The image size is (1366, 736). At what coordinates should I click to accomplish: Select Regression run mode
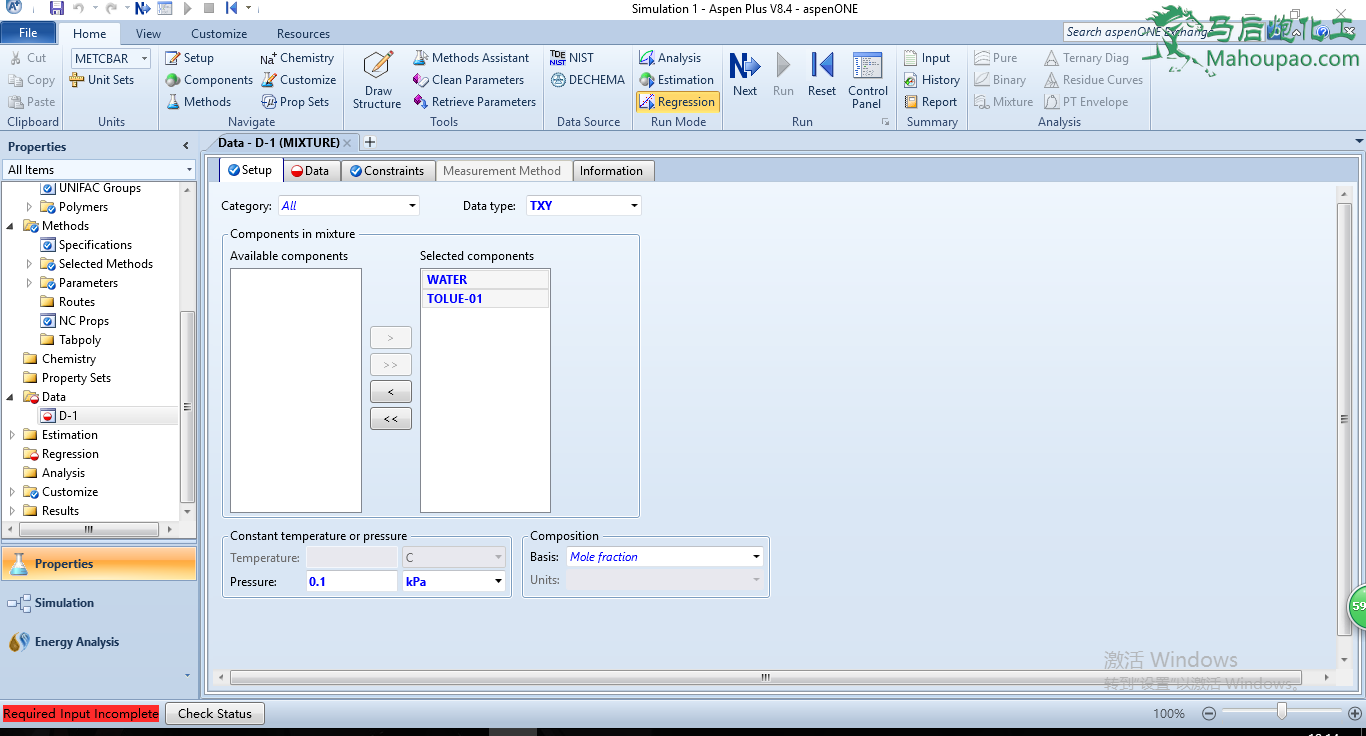(x=677, y=102)
